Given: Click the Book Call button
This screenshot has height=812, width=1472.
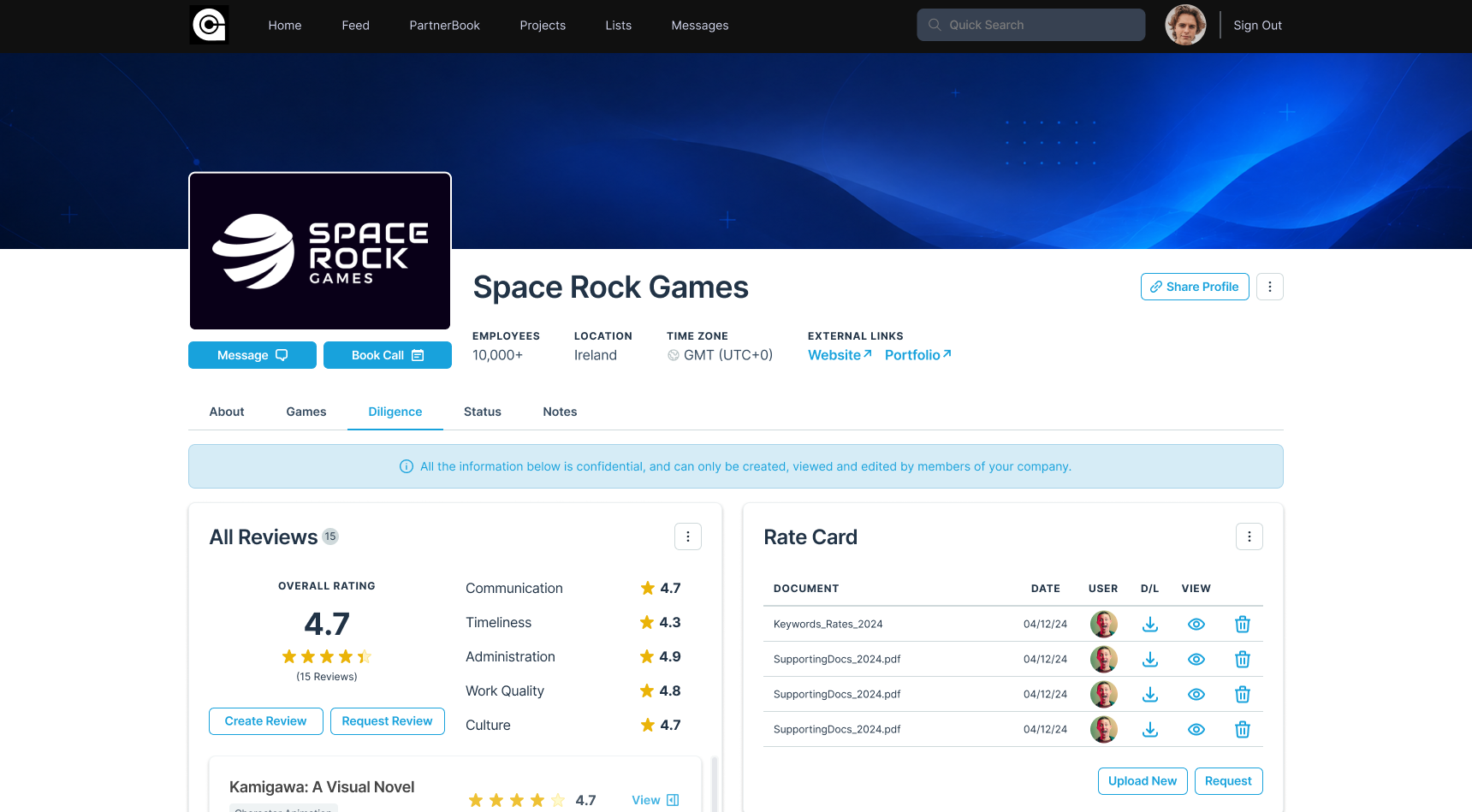Looking at the screenshot, I should [388, 355].
